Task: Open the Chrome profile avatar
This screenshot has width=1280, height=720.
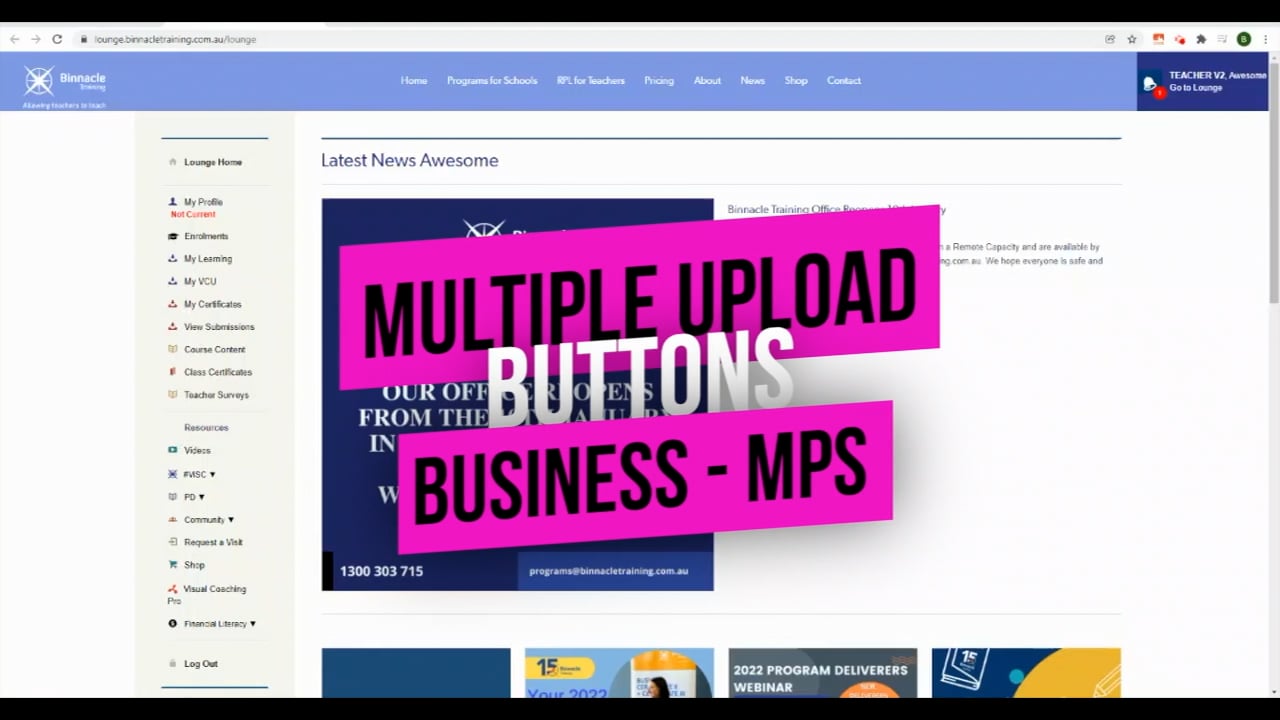Action: (x=1244, y=39)
